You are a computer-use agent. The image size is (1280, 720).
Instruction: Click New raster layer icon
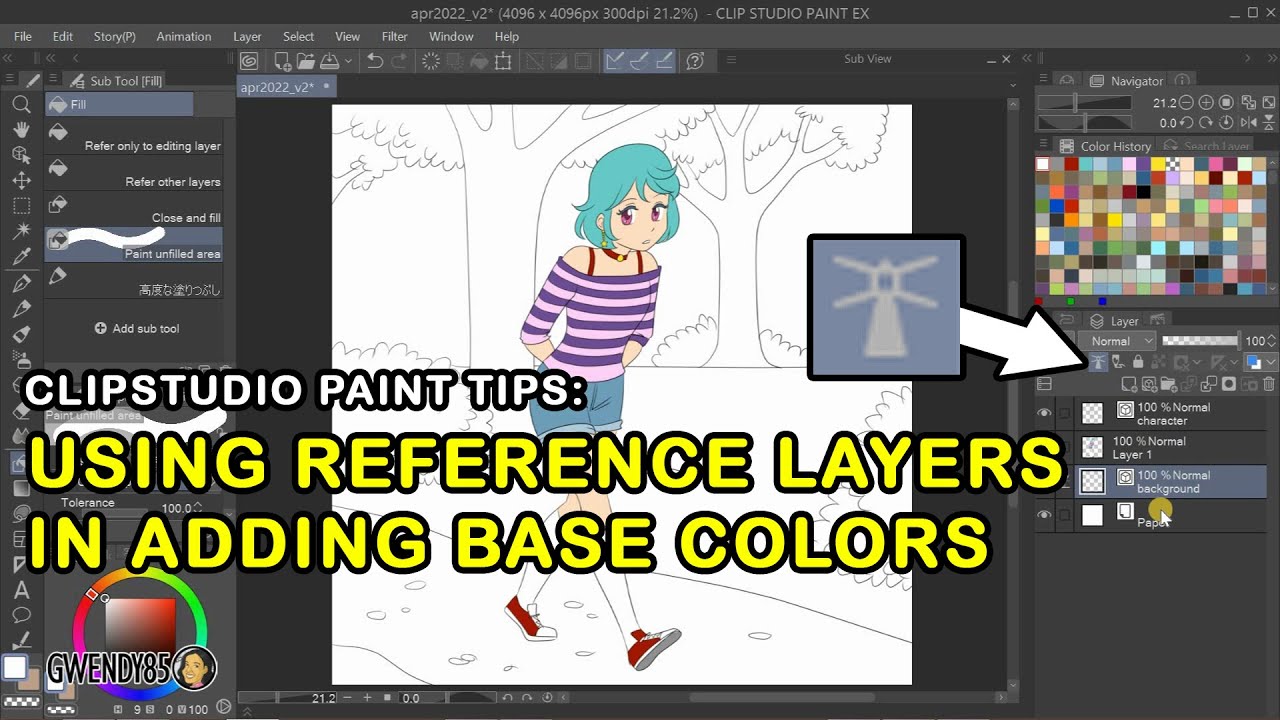point(1128,384)
